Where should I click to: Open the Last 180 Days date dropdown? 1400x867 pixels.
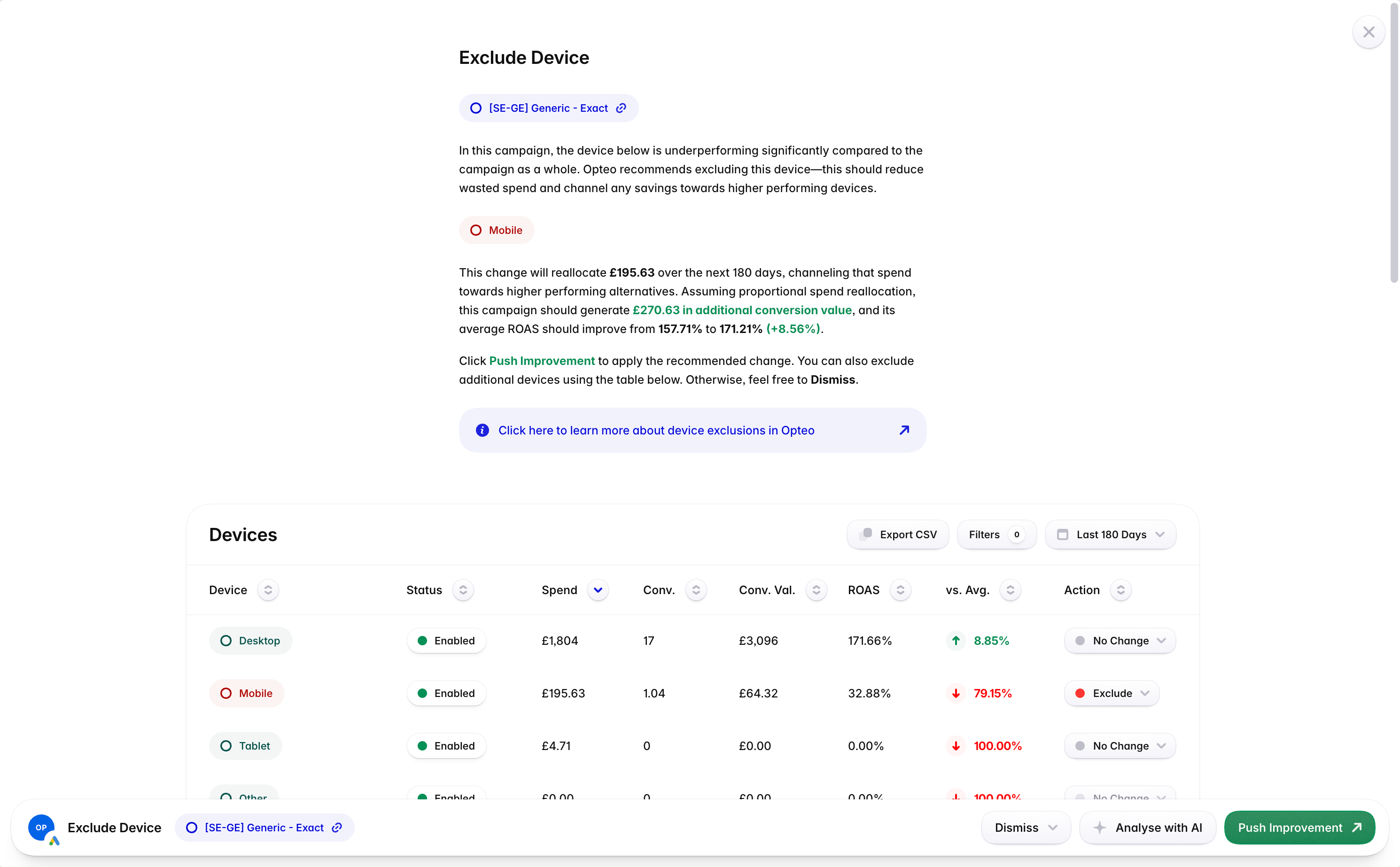click(1110, 534)
